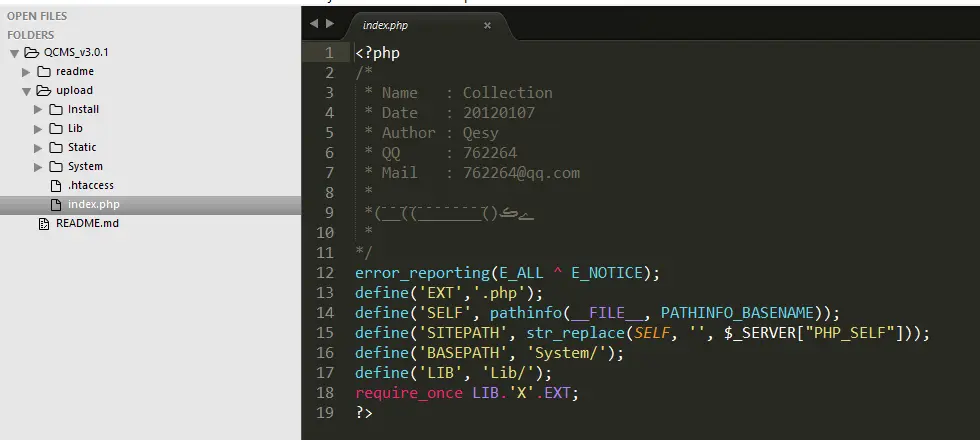
Task: Expand the Static folder arrow
Action: point(38,148)
